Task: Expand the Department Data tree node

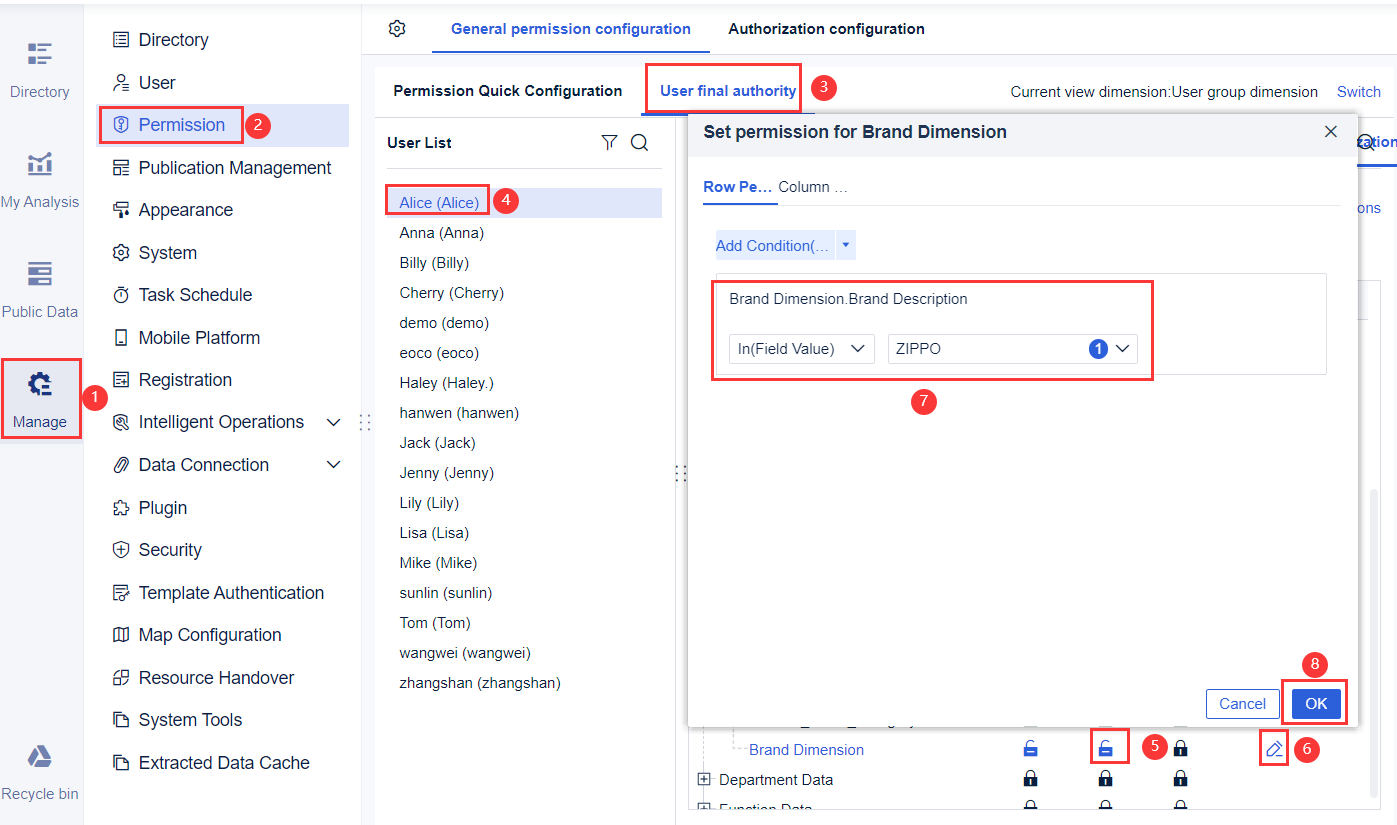Action: point(705,778)
